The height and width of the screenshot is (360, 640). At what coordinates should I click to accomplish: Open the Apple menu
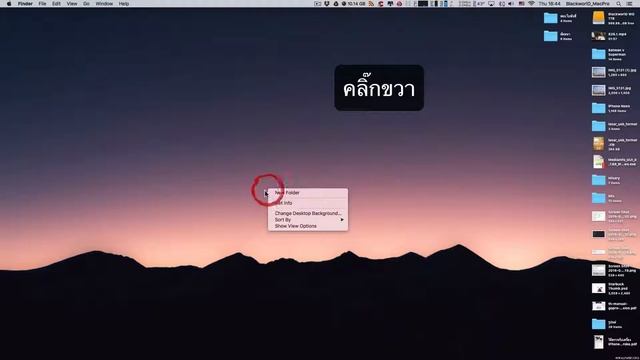coord(9,4)
